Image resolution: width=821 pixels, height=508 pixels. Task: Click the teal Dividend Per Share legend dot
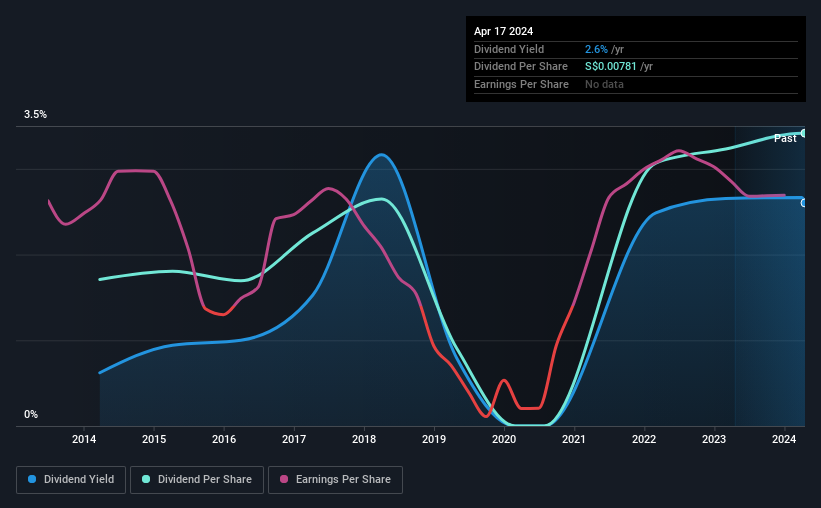pyautogui.click(x=146, y=479)
